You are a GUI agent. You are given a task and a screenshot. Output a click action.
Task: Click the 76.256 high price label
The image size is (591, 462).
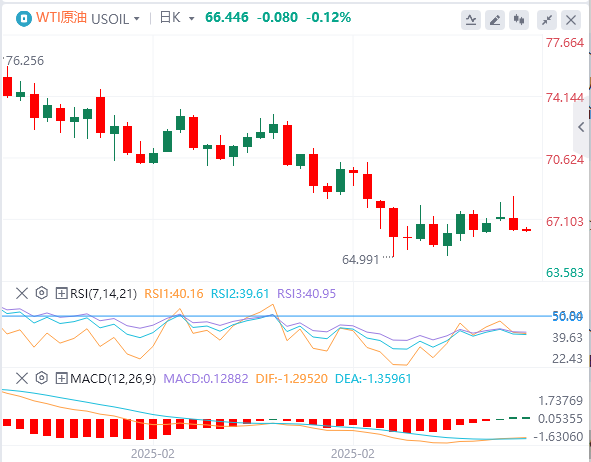24,61
